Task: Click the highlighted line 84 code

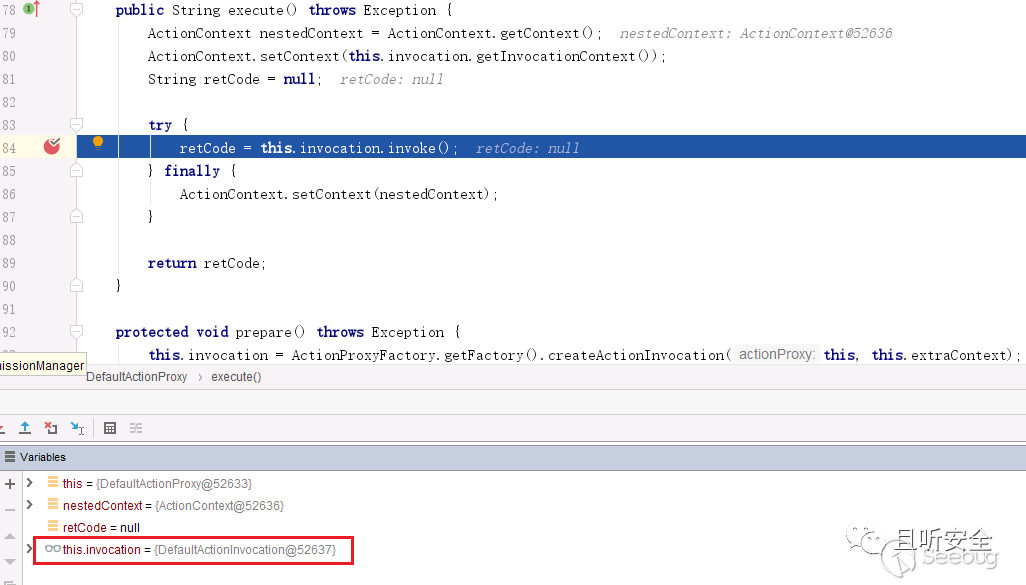Action: coord(318,148)
